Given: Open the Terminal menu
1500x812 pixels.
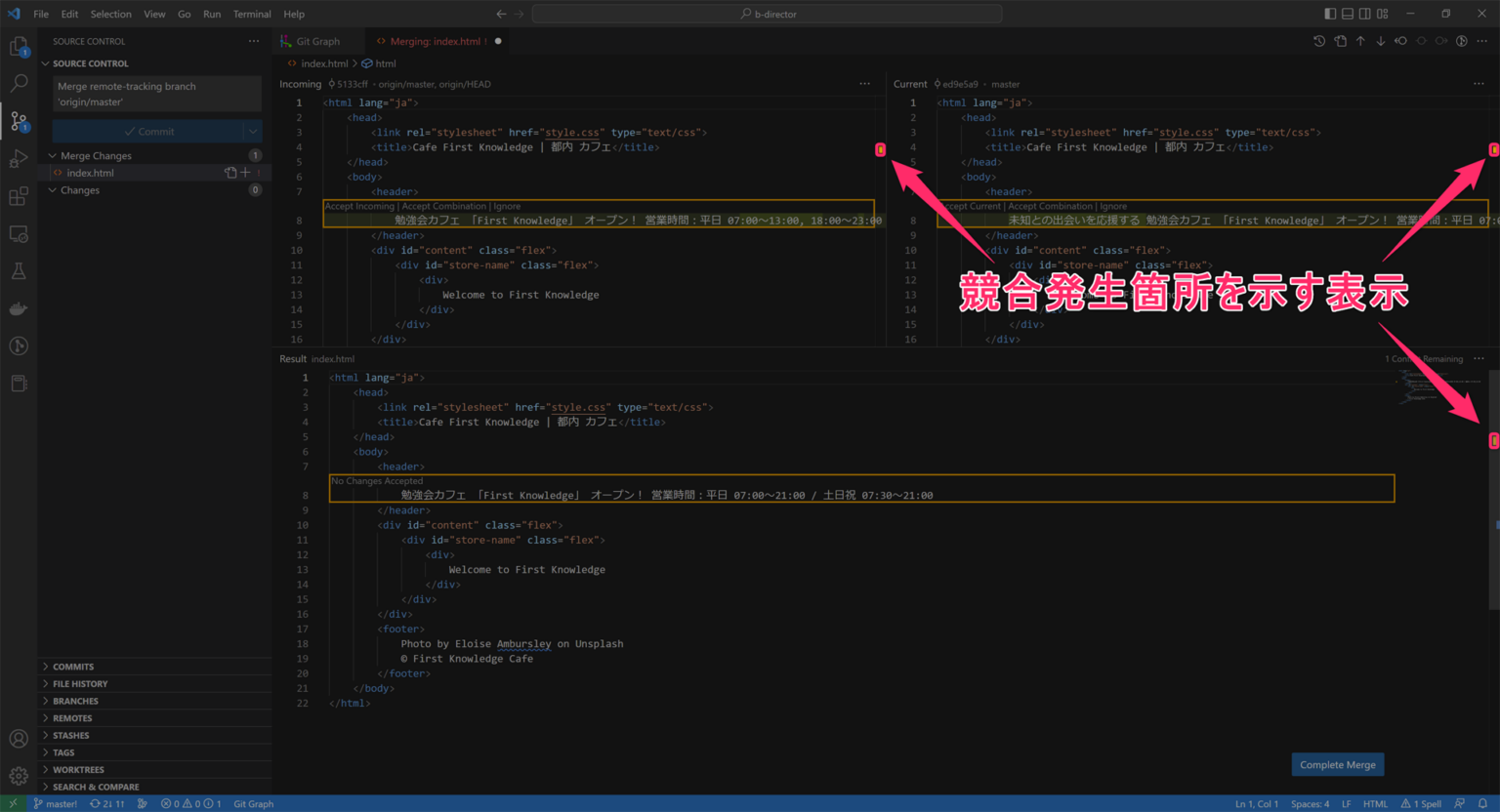Looking at the screenshot, I should coord(252,14).
